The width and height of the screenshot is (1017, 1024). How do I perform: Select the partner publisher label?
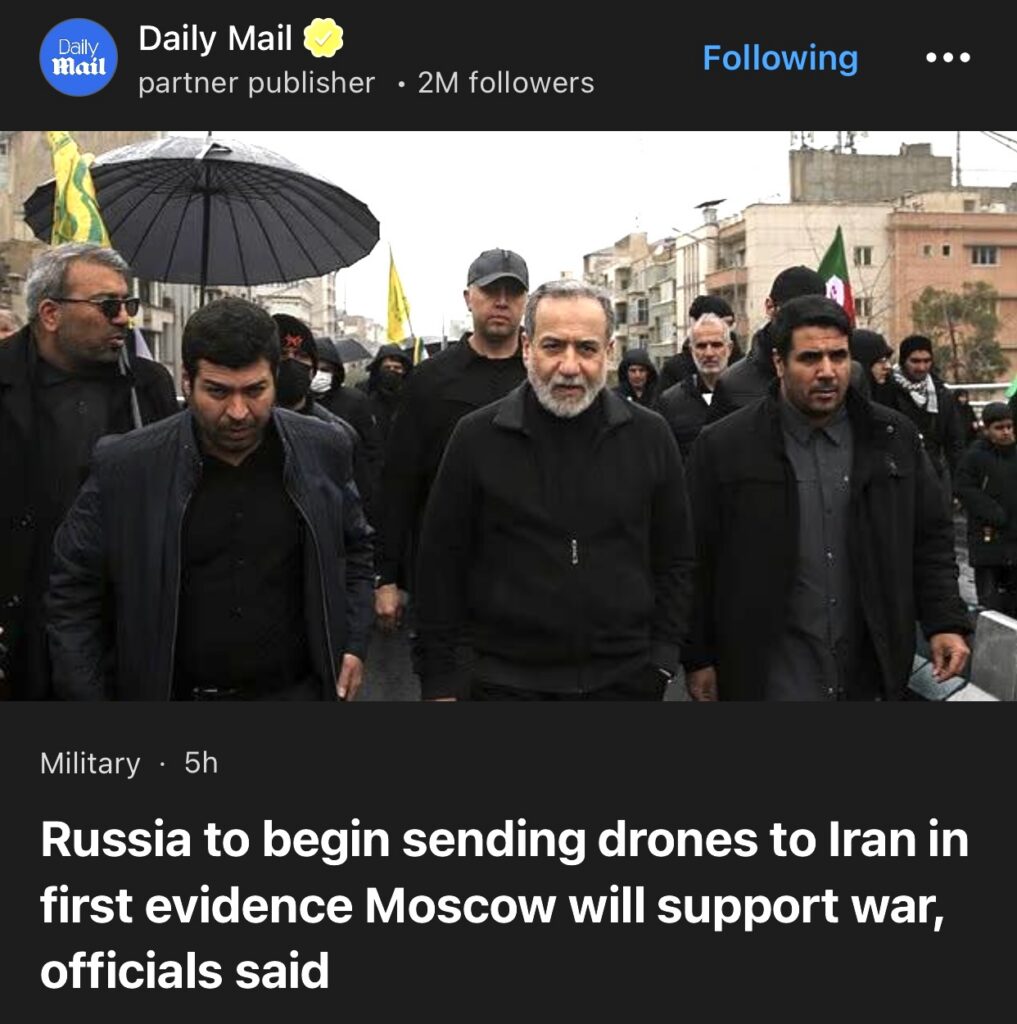(x=257, y=83)
